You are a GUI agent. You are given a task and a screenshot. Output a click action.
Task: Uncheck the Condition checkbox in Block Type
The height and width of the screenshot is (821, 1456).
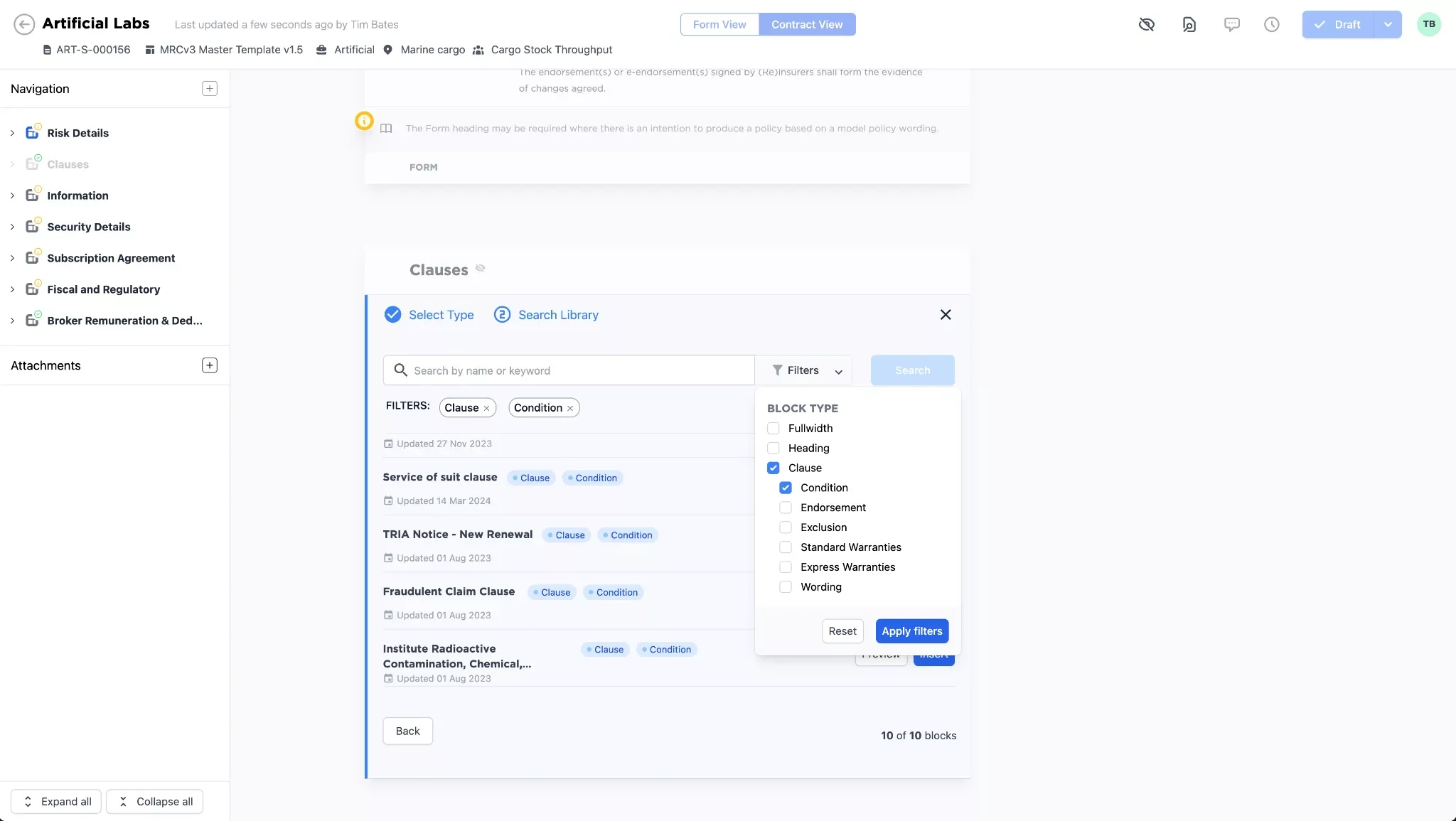pyautogui.click(x=785, y=488)
